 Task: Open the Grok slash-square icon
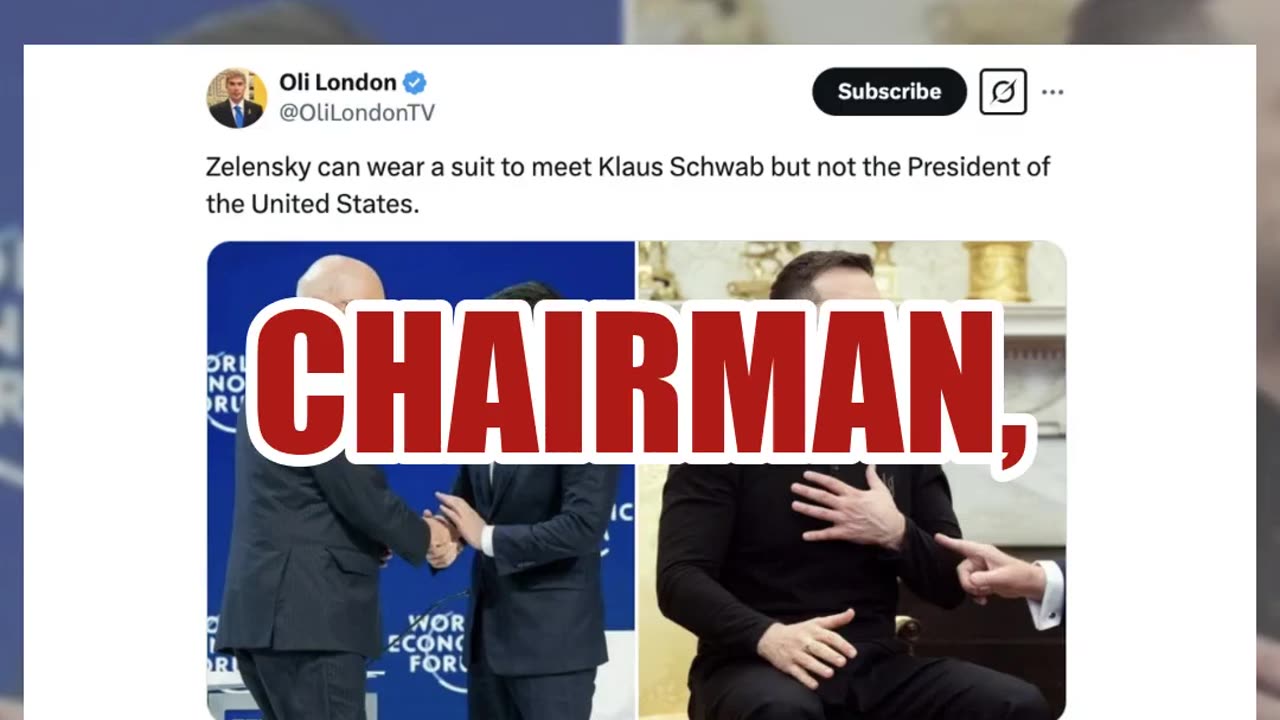(x=1003, y=91)
